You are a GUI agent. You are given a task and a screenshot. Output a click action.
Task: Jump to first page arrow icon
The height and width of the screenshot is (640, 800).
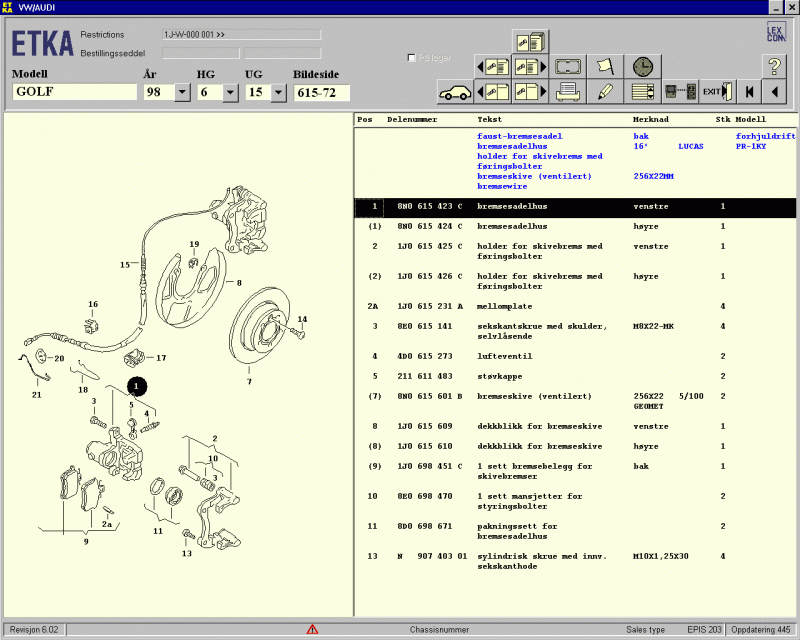tap(747, 92)
